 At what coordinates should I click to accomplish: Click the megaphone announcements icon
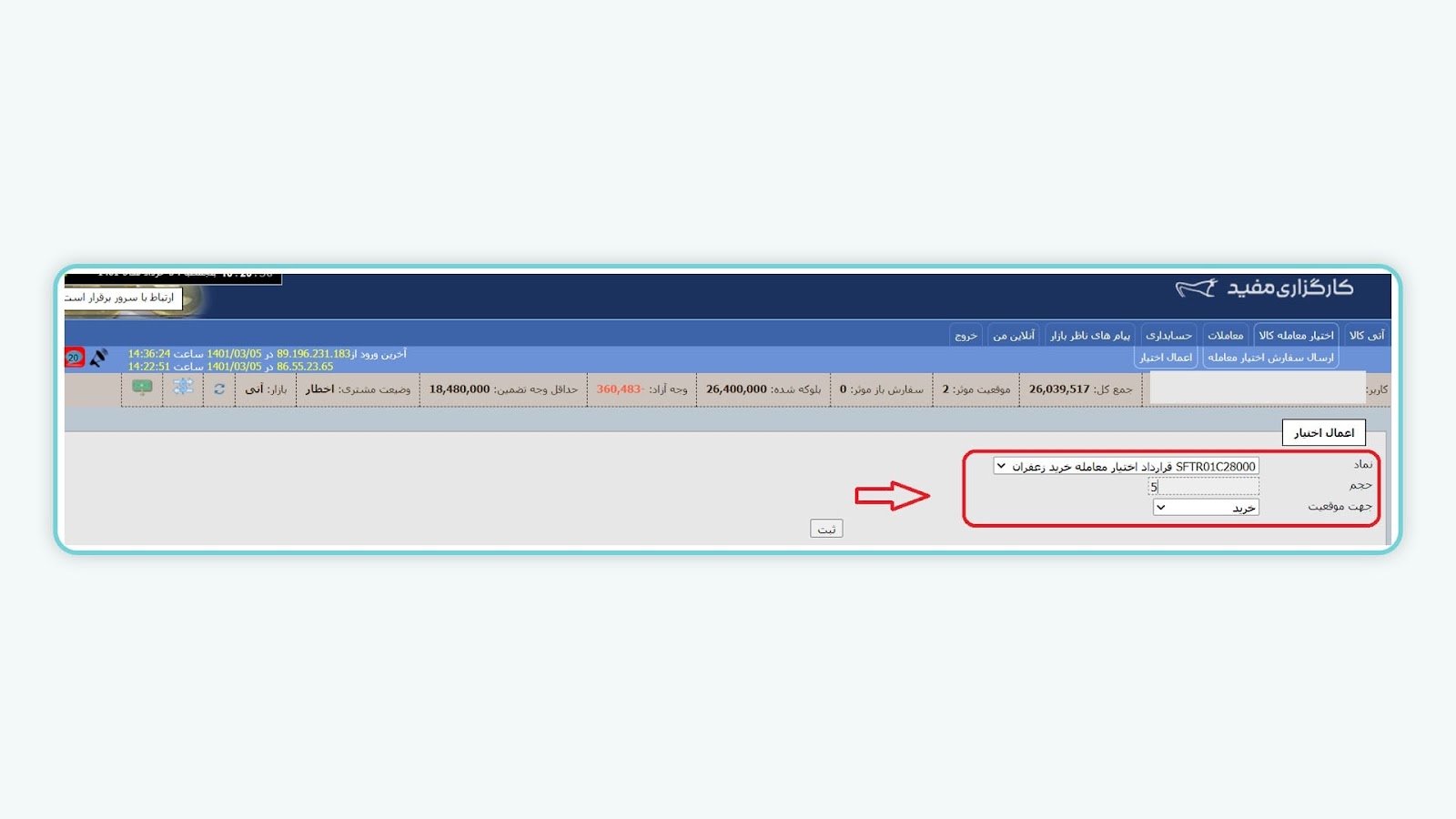point(98,358)
